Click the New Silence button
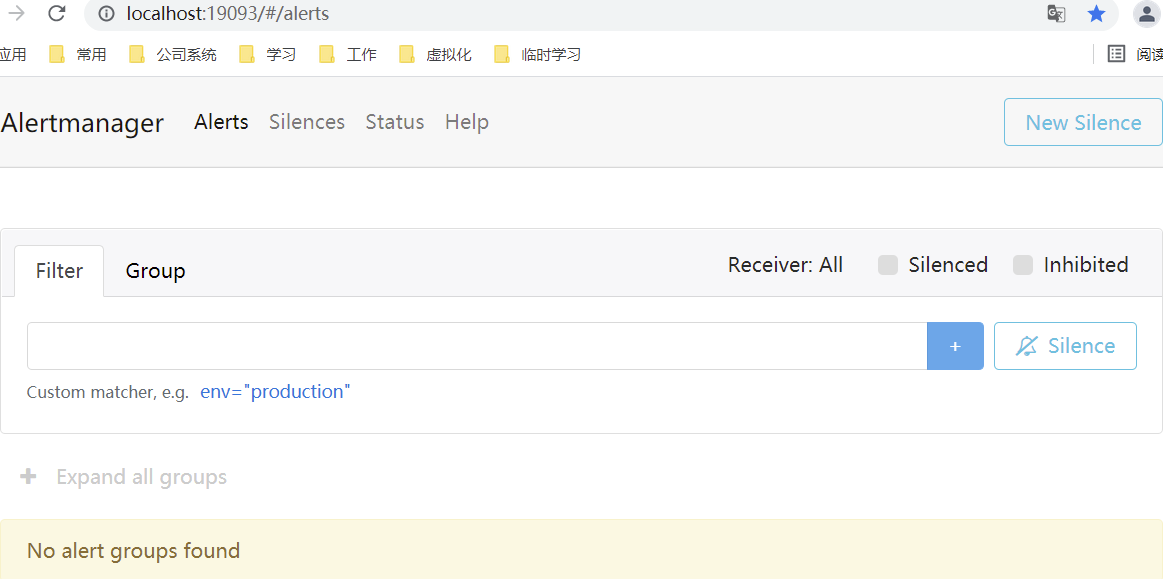Screen dimensions: 1163x579 click(1083, 122)
